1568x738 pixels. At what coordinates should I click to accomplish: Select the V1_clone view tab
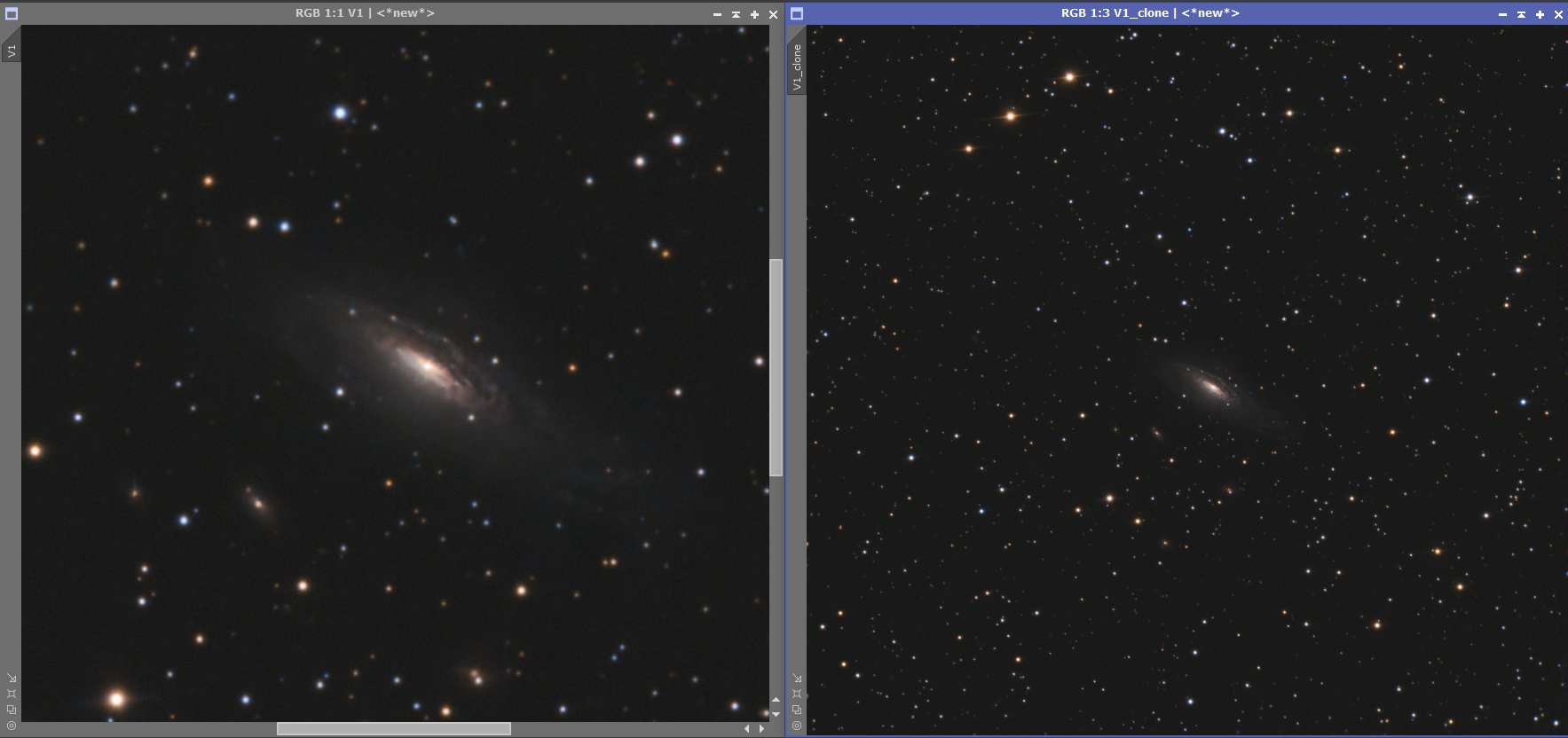797,67
